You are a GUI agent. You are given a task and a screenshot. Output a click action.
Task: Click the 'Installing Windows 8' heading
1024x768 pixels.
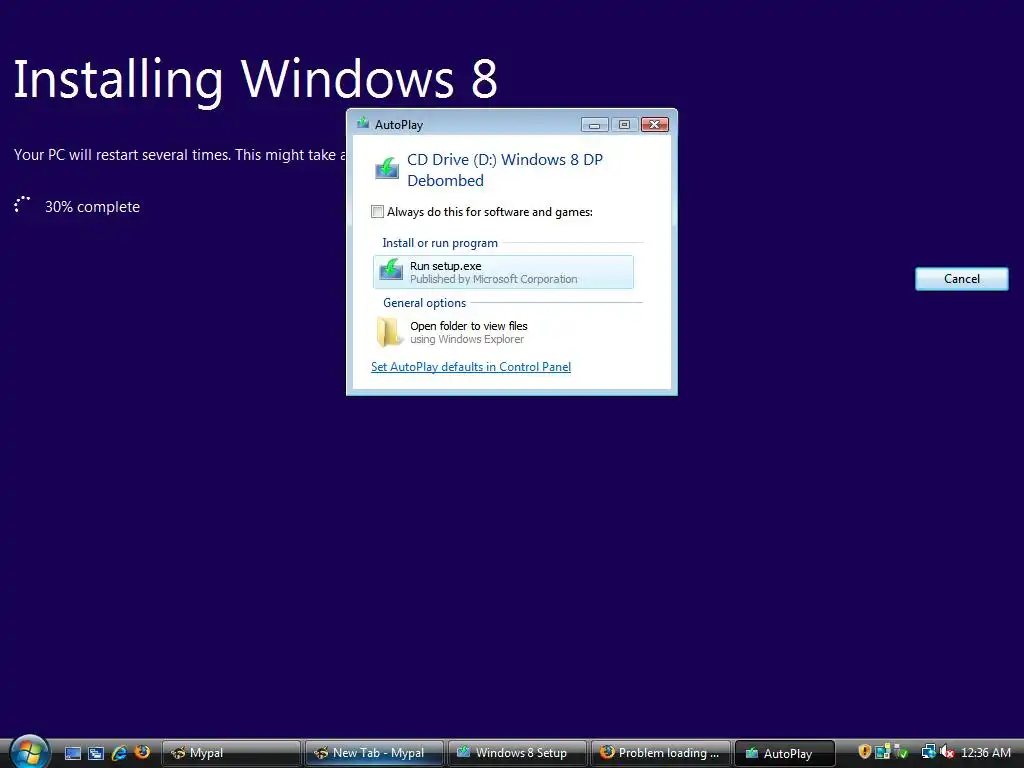(x=255, y=80)
